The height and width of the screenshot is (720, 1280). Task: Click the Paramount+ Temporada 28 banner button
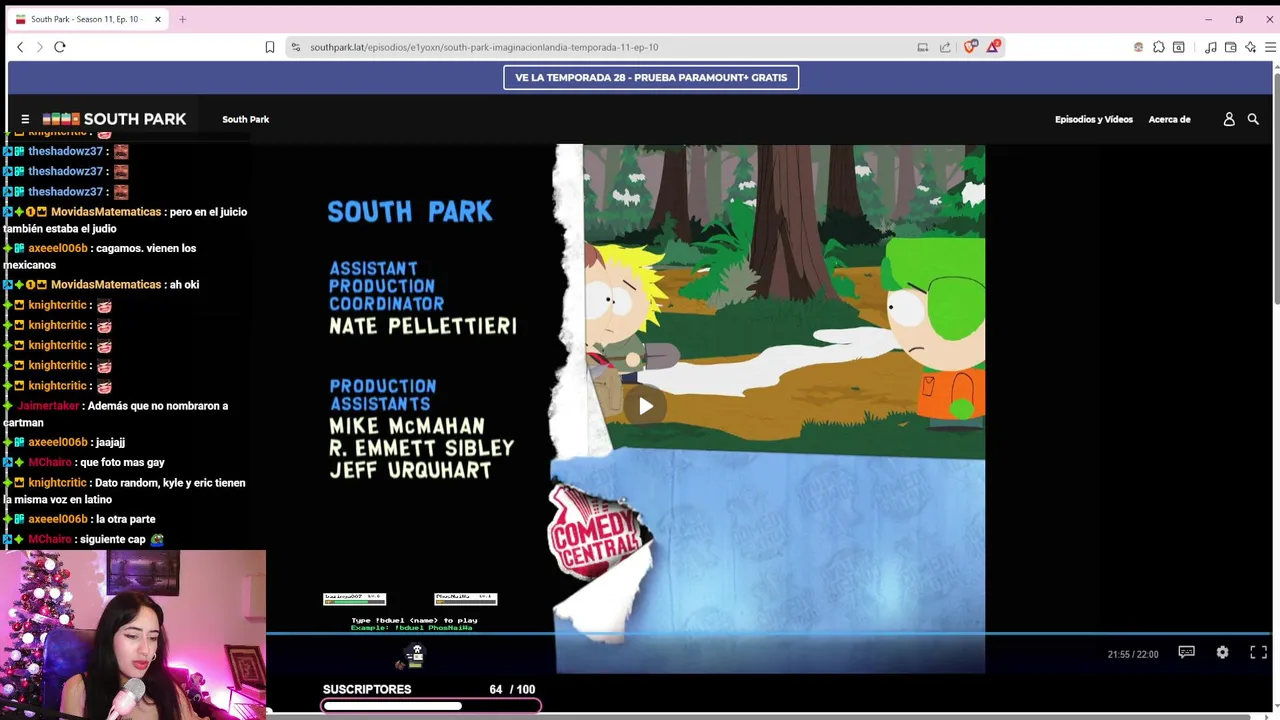point(651,77)
